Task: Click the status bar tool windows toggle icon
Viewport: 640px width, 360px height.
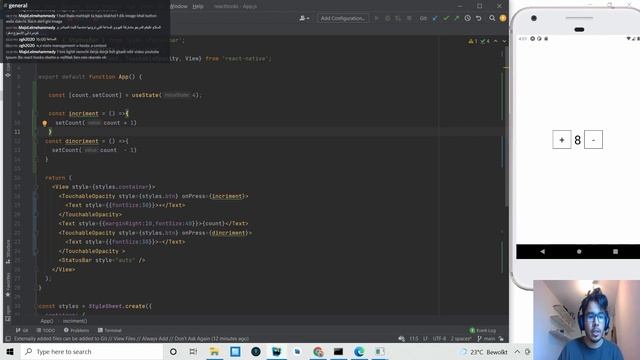Action: tap(8, 339)
